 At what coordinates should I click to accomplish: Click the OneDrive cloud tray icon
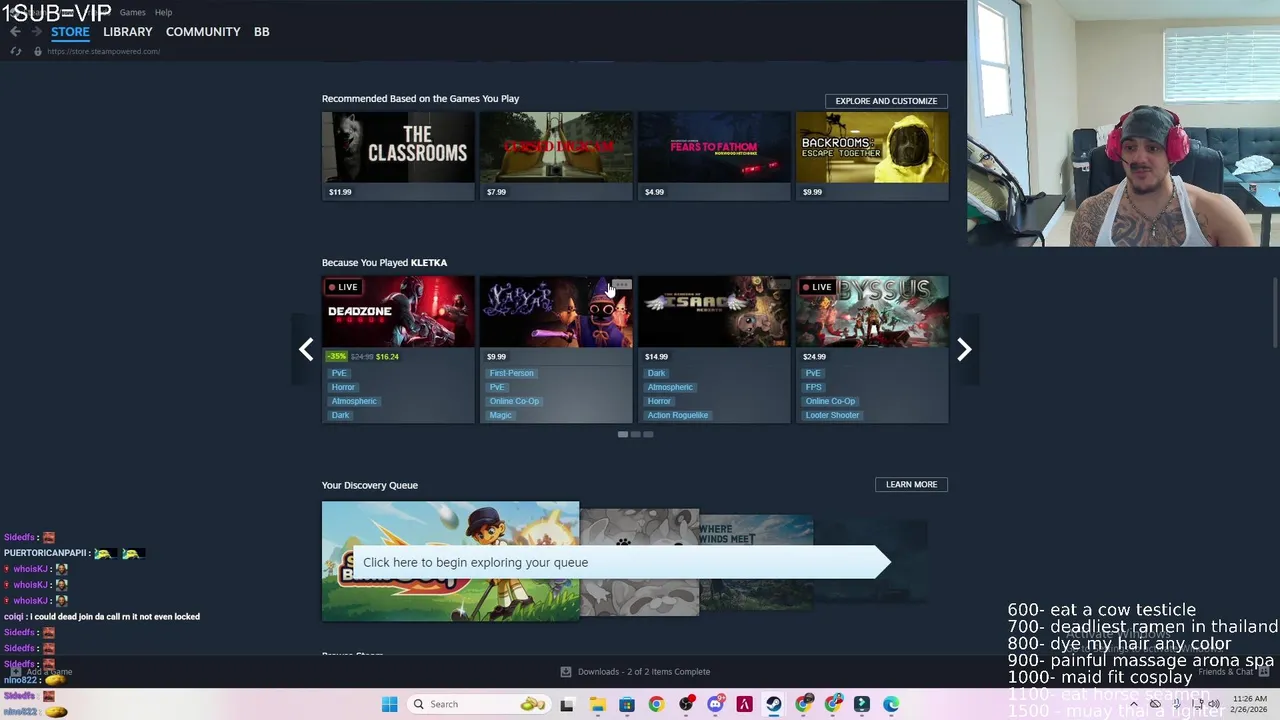coord(1155,704)
